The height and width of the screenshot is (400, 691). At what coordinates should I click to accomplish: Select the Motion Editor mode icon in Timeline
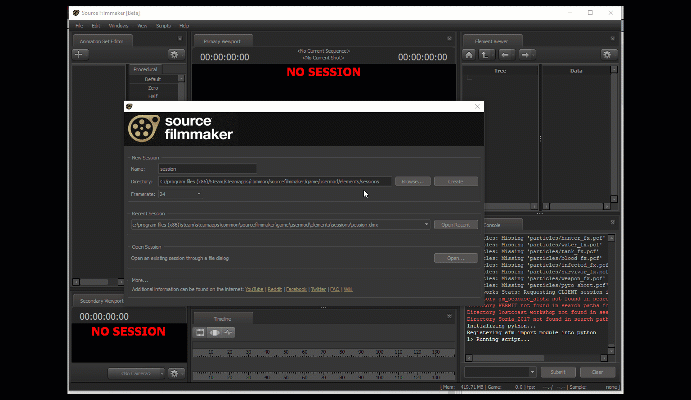215,333
